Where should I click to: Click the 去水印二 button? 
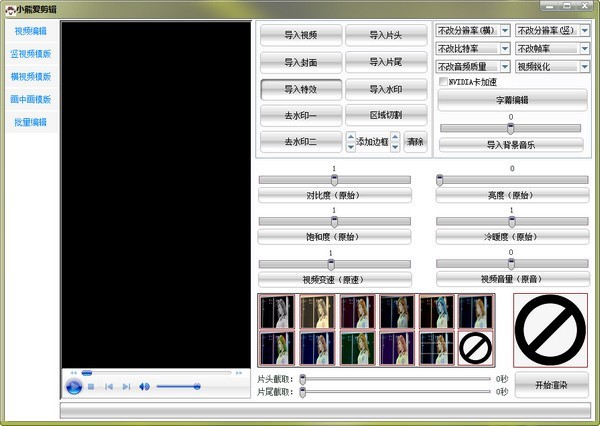tap(301, 142)
